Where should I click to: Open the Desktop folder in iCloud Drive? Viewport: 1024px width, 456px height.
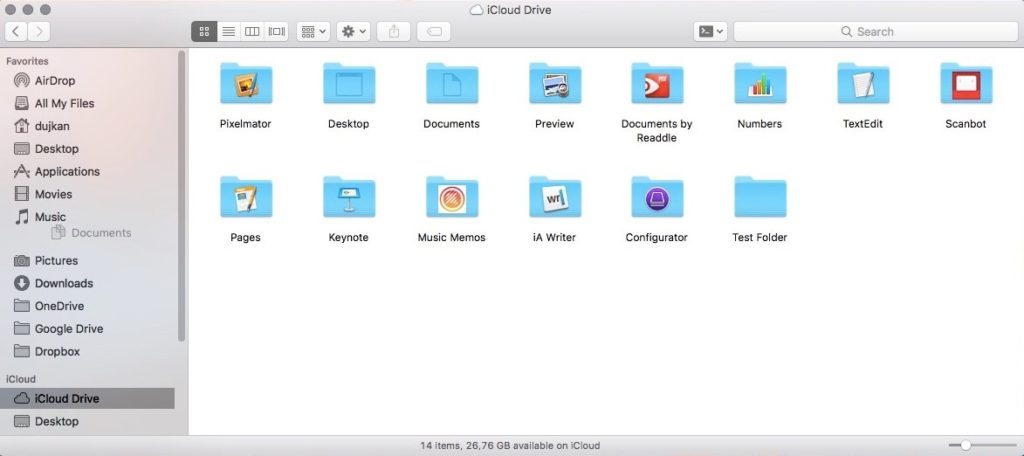[349, 84]
